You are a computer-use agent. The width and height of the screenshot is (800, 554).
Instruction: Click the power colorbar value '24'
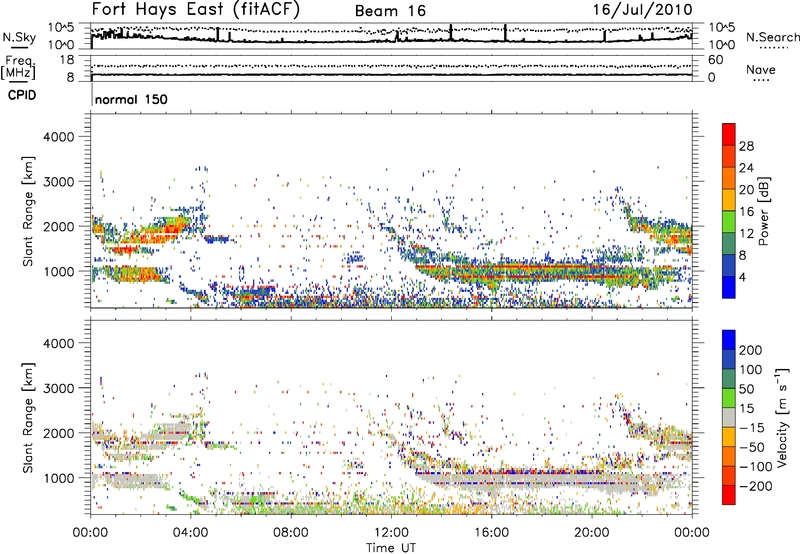coord(746,168)
